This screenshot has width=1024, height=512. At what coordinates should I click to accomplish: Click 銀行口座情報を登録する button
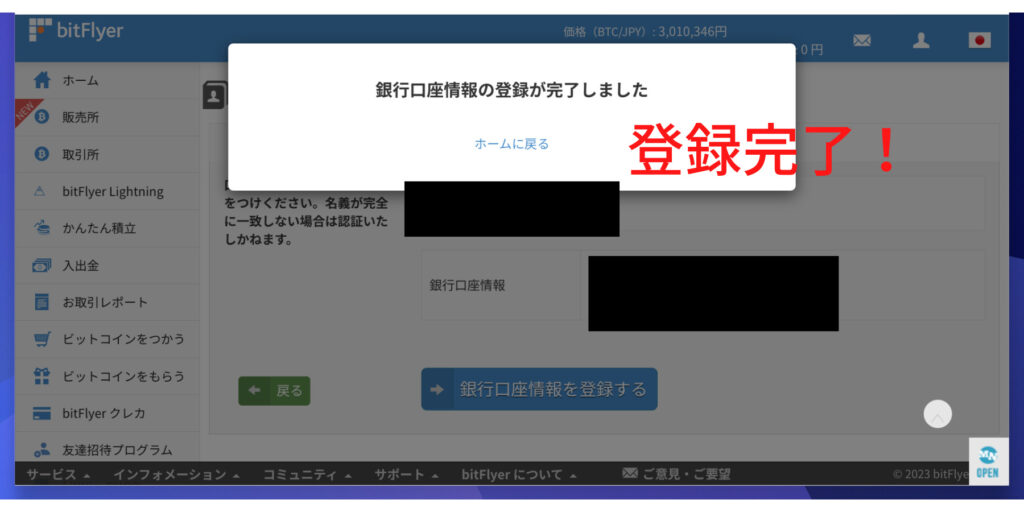[x=539, y=389]
